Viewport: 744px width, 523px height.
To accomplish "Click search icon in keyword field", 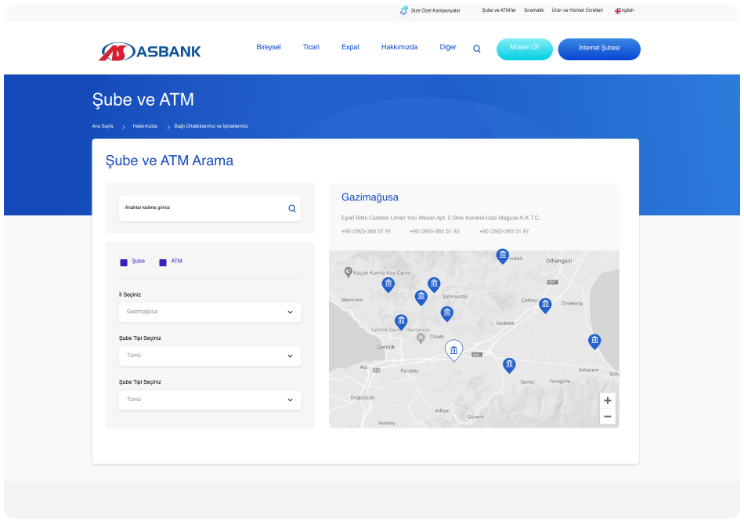I will (x=292, y=208).
